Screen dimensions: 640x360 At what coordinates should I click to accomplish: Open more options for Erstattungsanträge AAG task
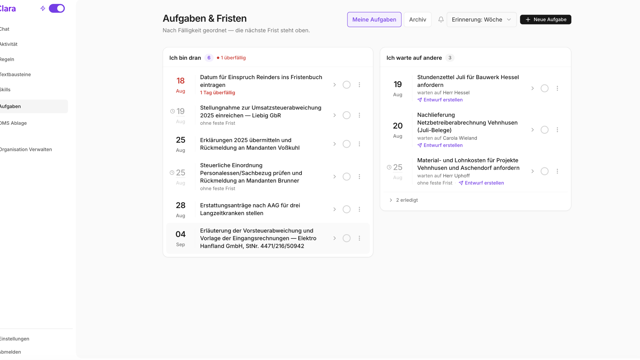359,209
